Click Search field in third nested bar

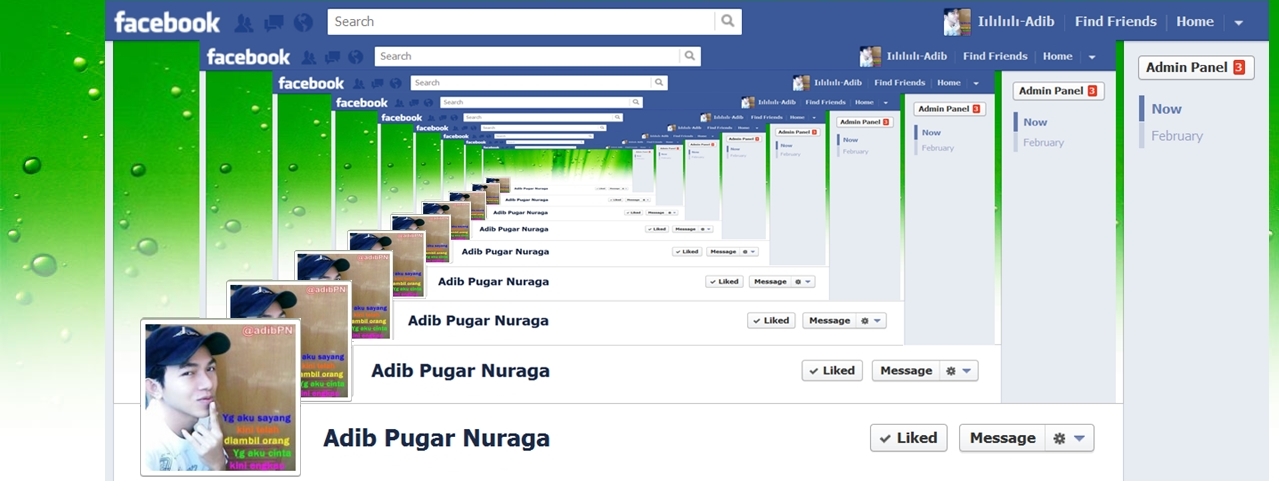click(x=531, y=83)
